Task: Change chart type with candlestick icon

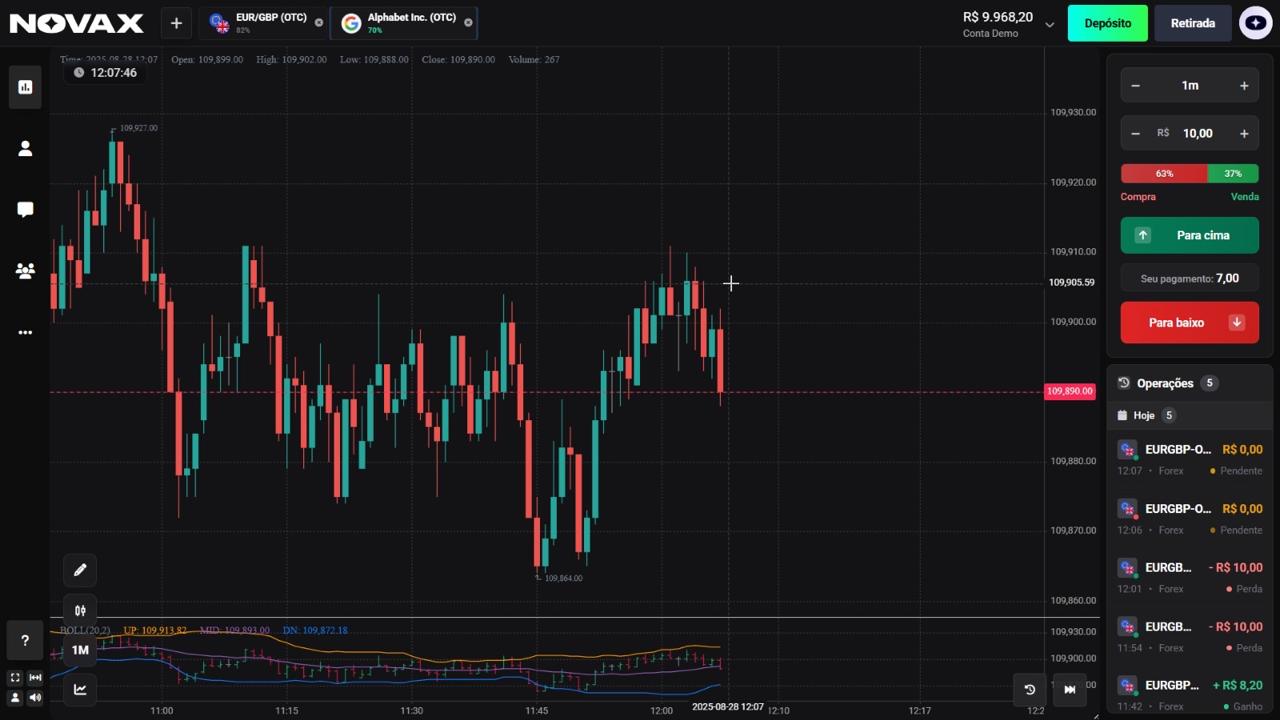Action: coord(80,611)
